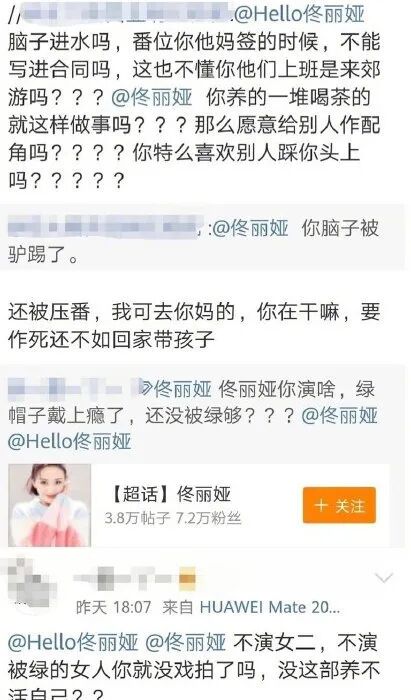411x700 pixels.
Task: Tap the 3.8万帖子 7.2万粉丝 stats
Action: pos(173,518)
